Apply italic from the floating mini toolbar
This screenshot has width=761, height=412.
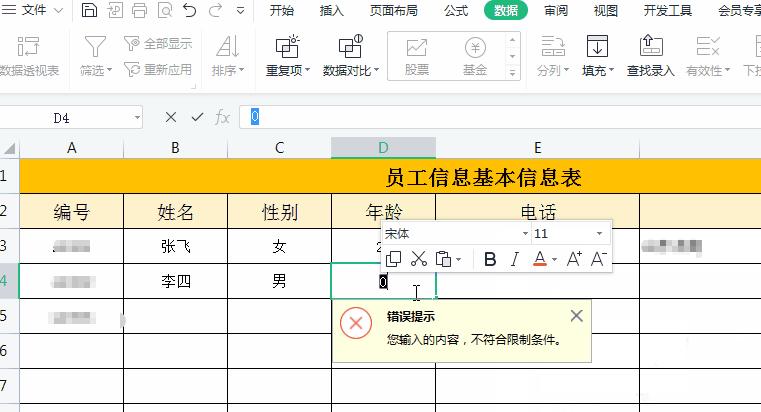(515, 259)
